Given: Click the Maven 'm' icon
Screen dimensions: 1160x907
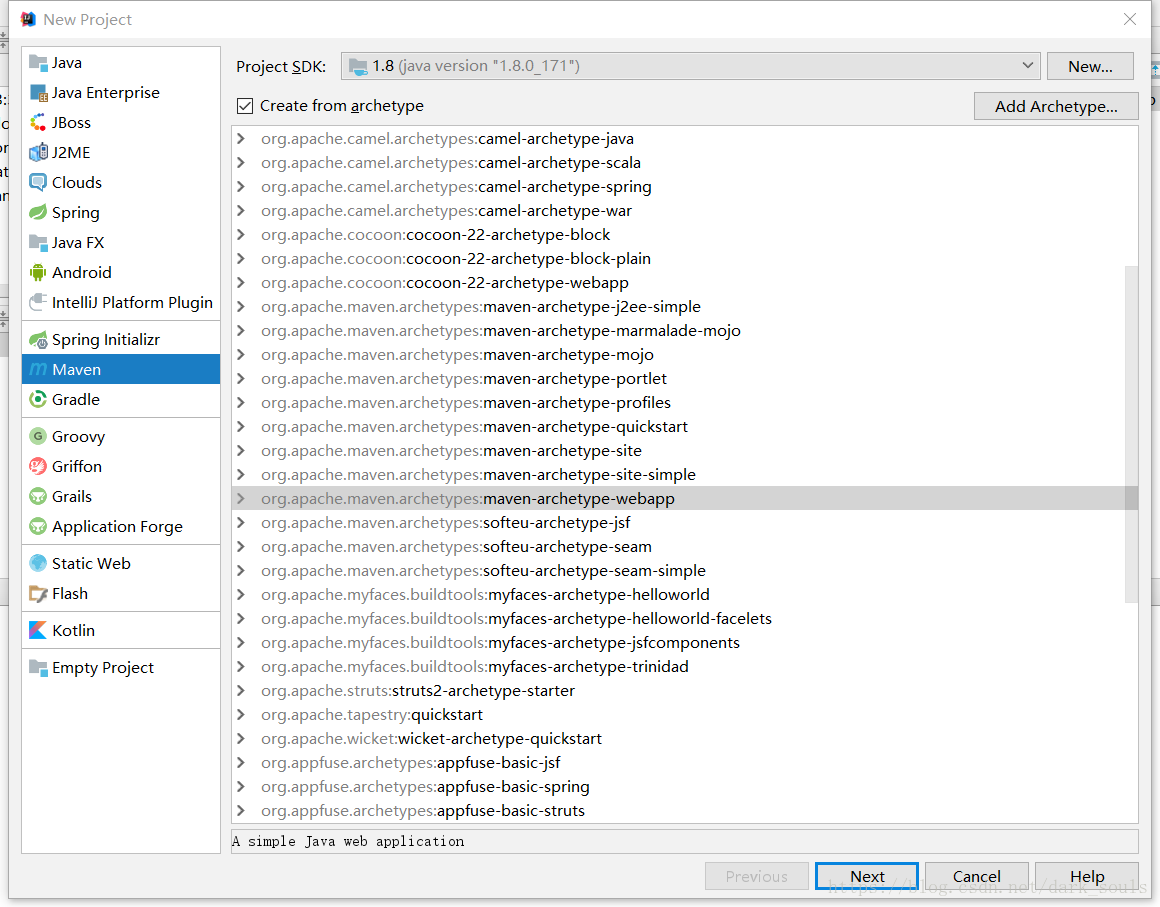Looking at the screenshot, I should pos(38,369).
